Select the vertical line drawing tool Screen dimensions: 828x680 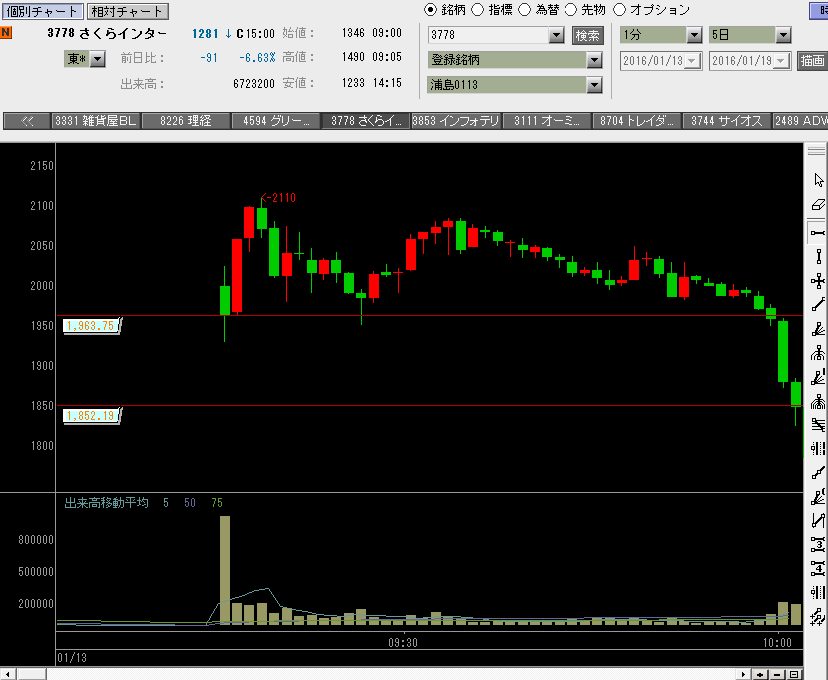(x=818, y=257)
